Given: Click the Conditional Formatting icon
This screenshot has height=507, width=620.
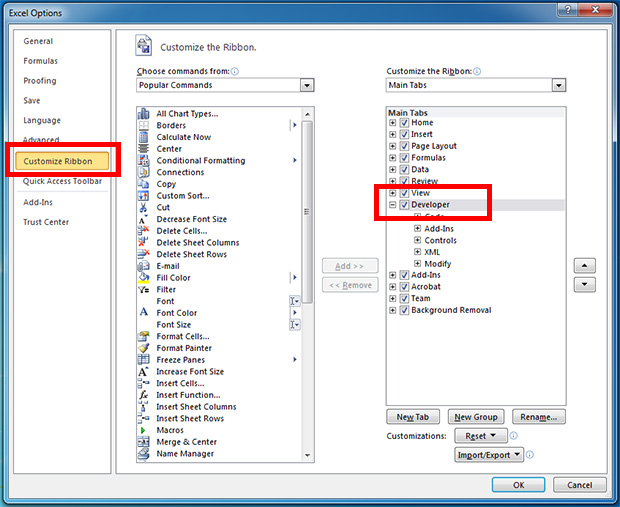Looking at the screenshot, I should pyautogui.click(x=144, y=161).
